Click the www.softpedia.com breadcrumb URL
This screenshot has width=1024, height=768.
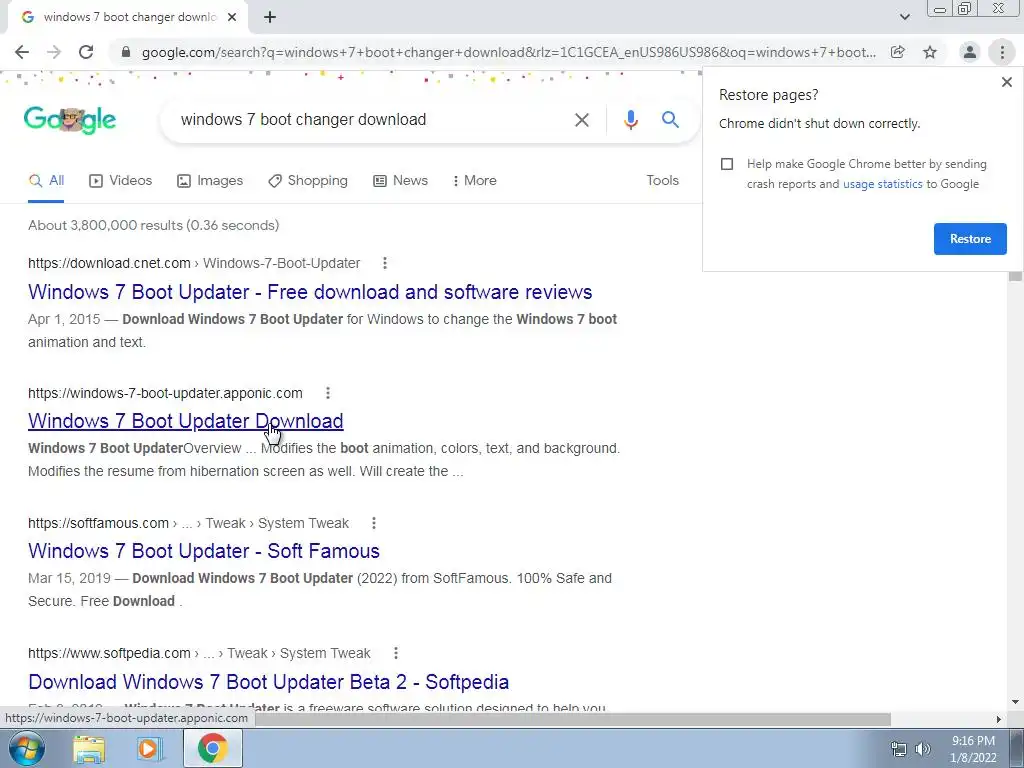point(199,653)
